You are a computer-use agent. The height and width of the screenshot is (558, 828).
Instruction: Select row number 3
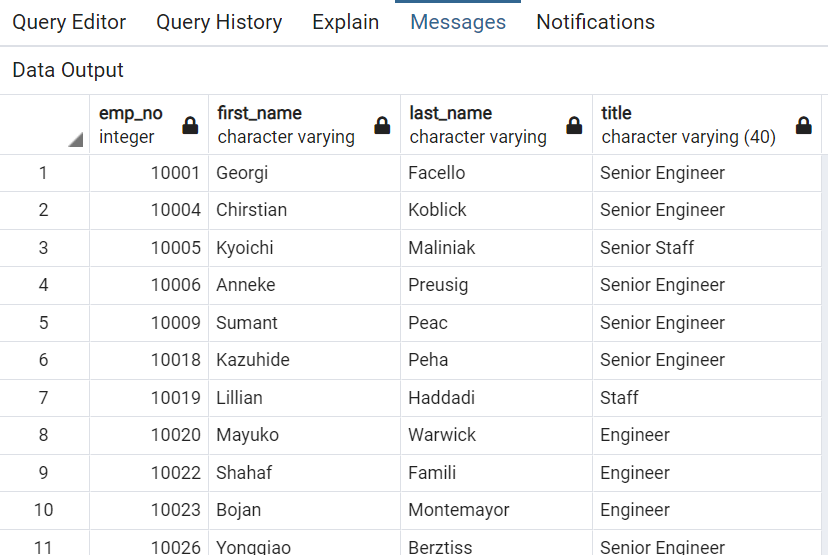[44, 248]
